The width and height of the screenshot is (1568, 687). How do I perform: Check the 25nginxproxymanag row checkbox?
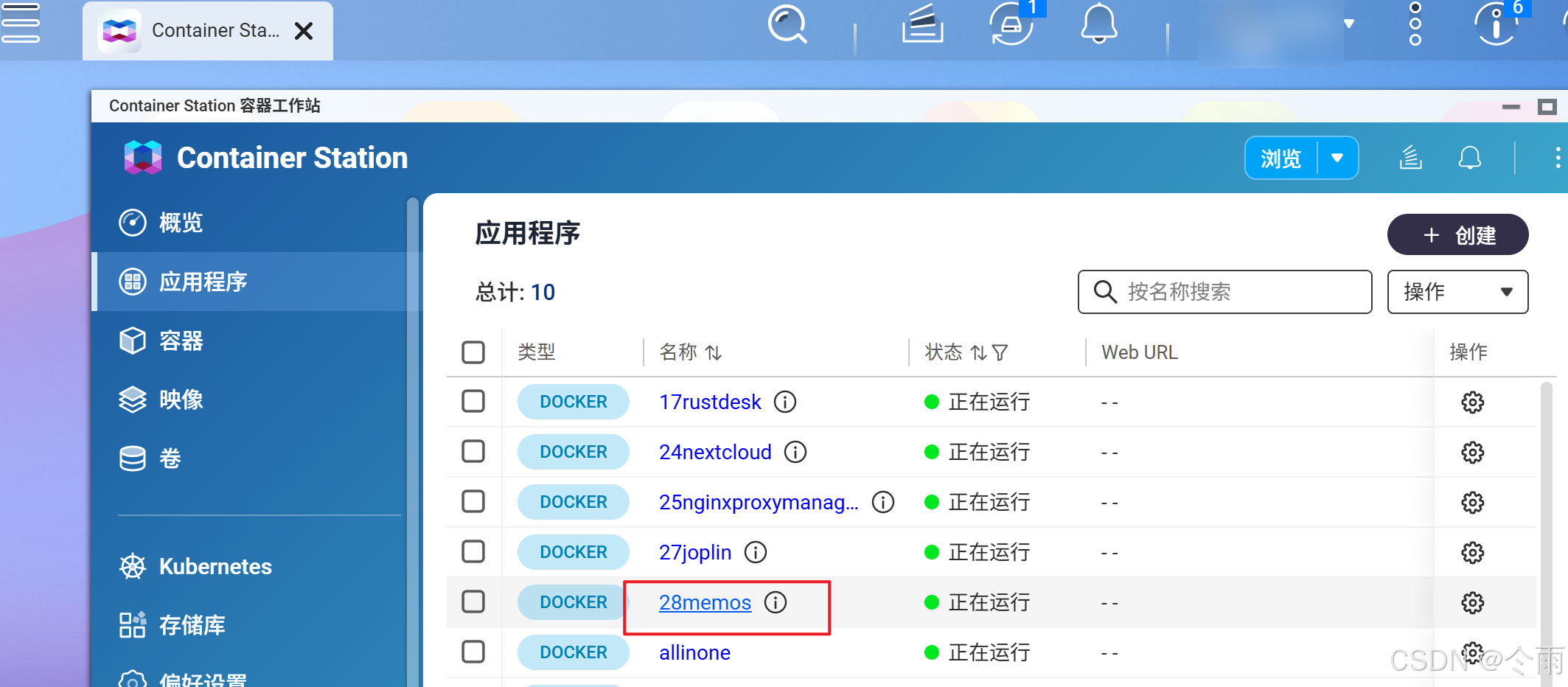(473, 502)
